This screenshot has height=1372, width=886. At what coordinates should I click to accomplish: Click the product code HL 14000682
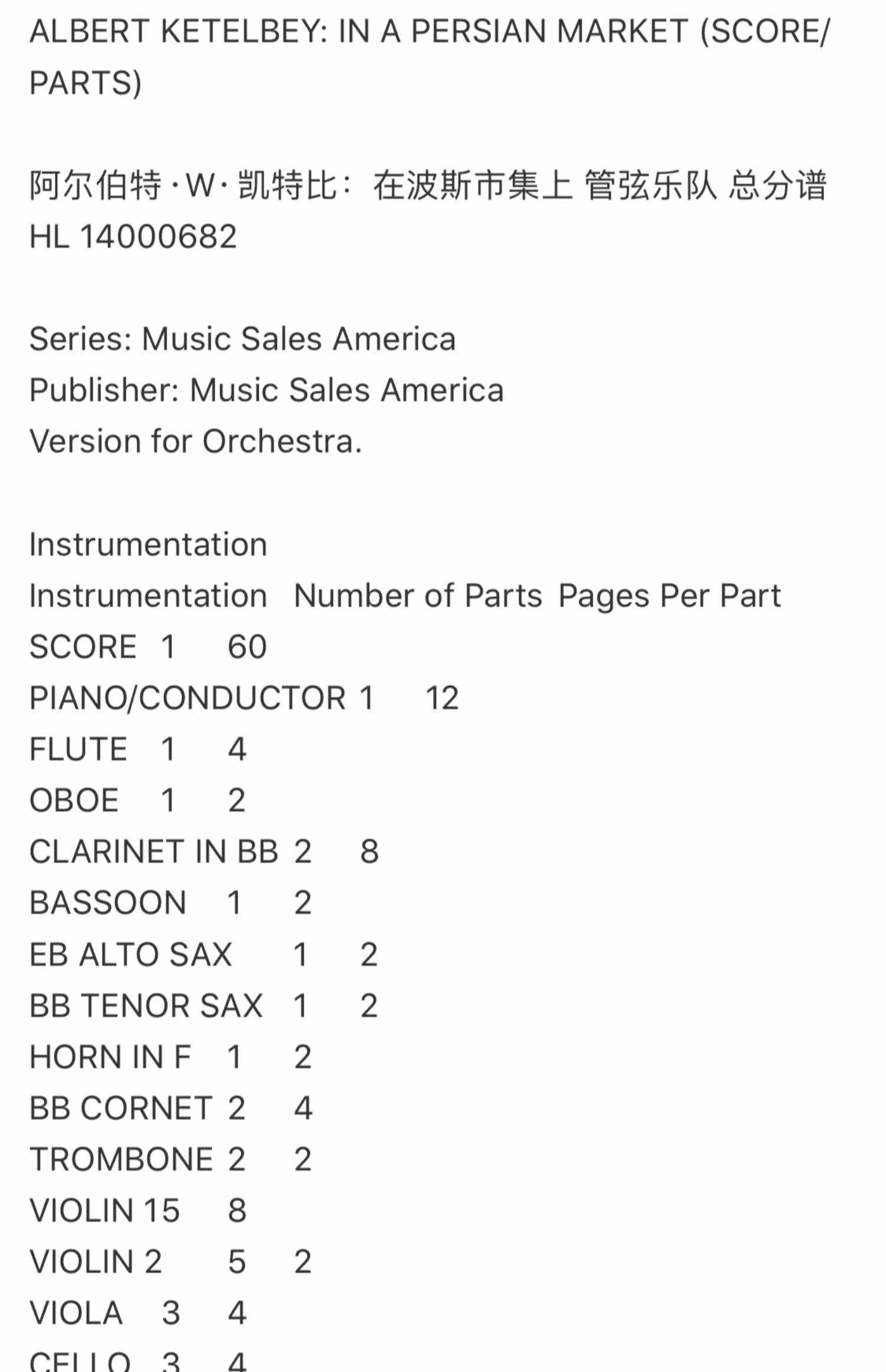coord(133,236)
